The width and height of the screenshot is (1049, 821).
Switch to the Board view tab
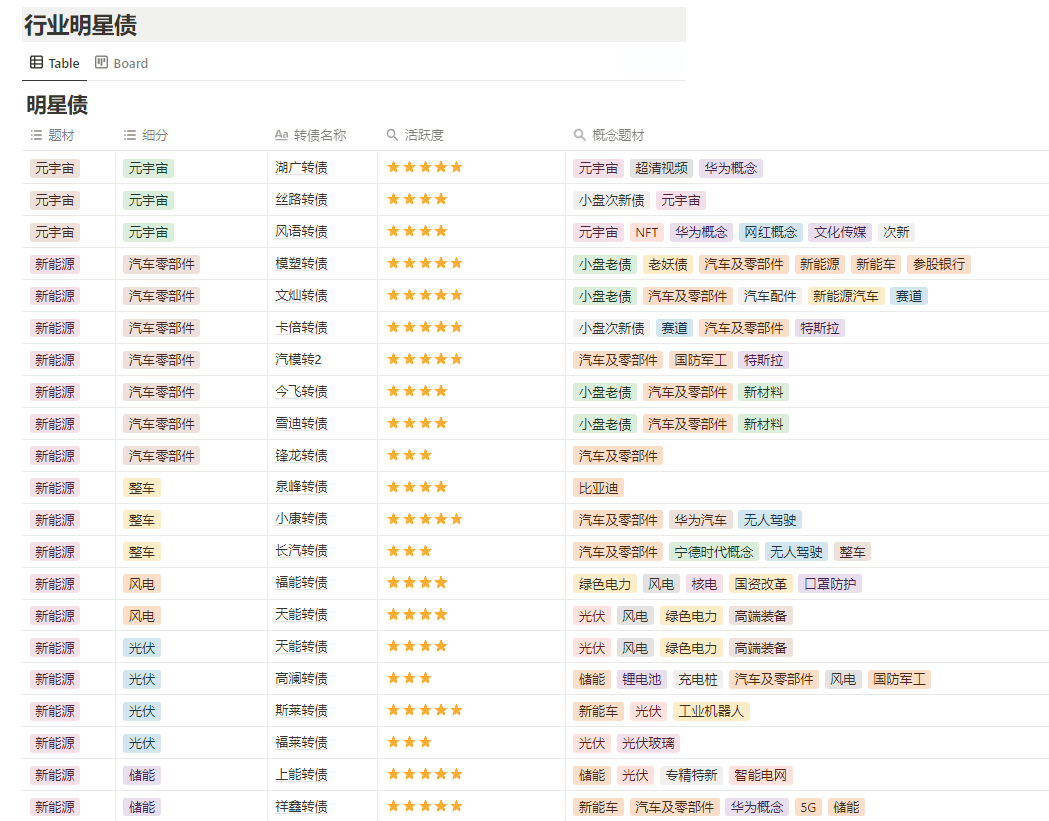click(x=121, y=64)
